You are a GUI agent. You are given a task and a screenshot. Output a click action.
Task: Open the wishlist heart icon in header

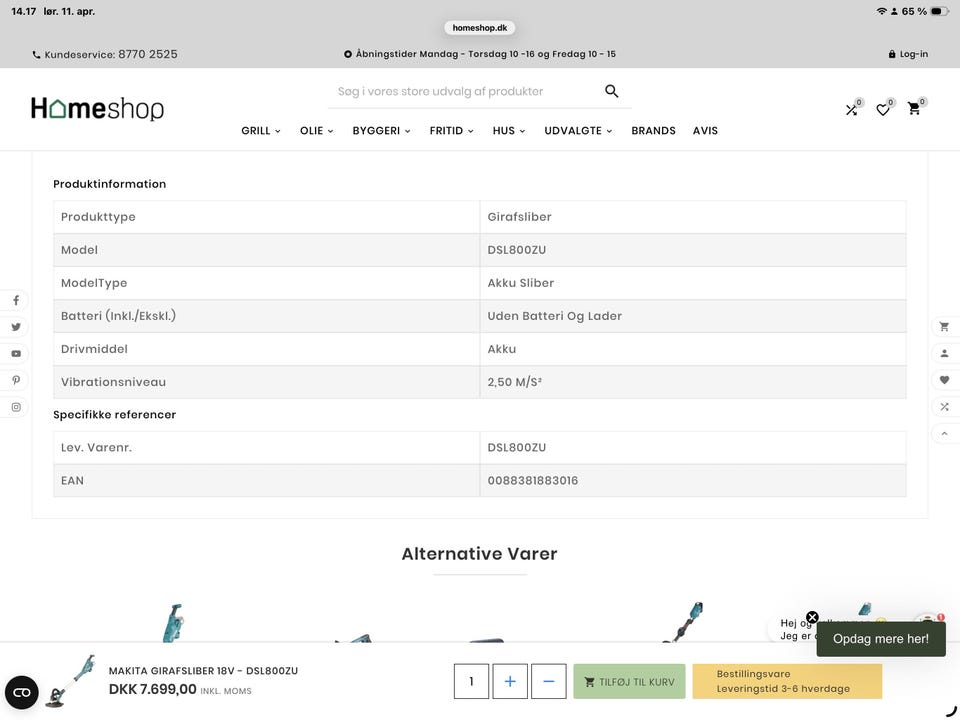click(882, 110)
